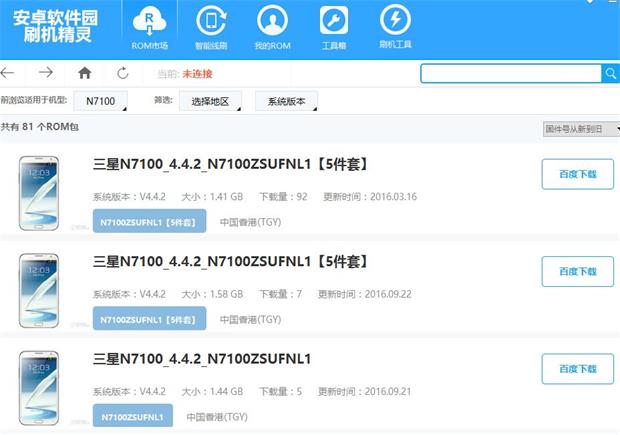Click 百度下载 for the 1.58 GB ROM
This screenshot has width=620, height=435.
click(x=578, y=272)
